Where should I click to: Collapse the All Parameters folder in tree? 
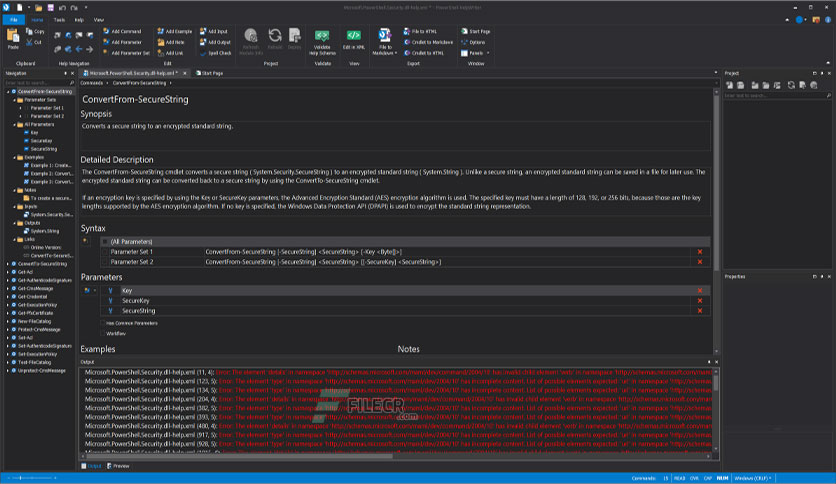pos(15,124)
